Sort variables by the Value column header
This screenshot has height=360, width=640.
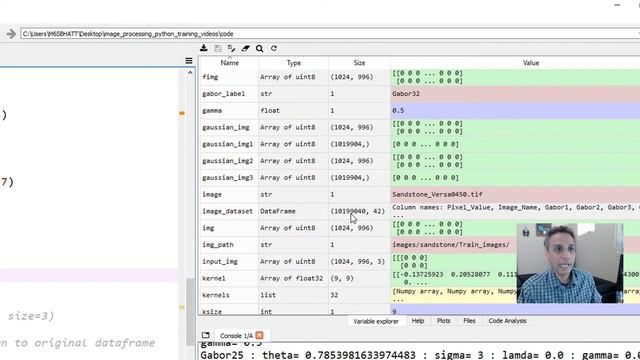[x=531, y=63]
